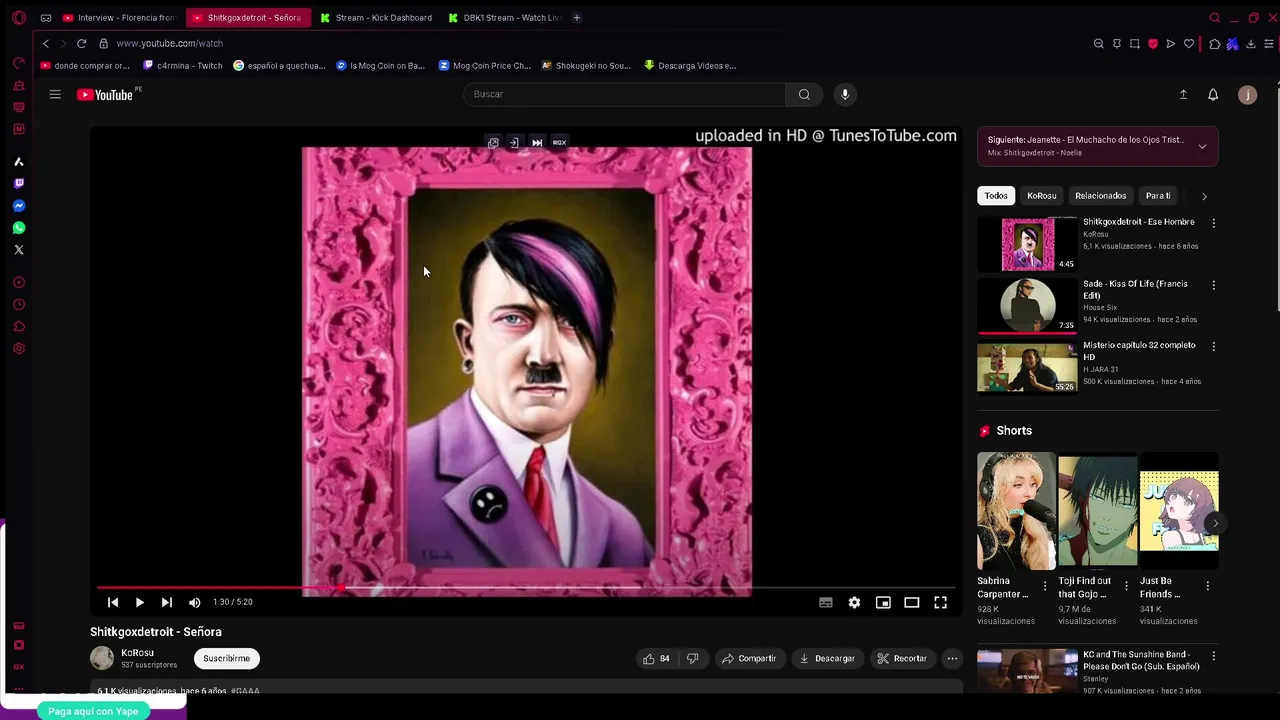Switch to Stream - Kick Dashboard tab
This screenshot has height=720, width=1280.
pos(376,18)
